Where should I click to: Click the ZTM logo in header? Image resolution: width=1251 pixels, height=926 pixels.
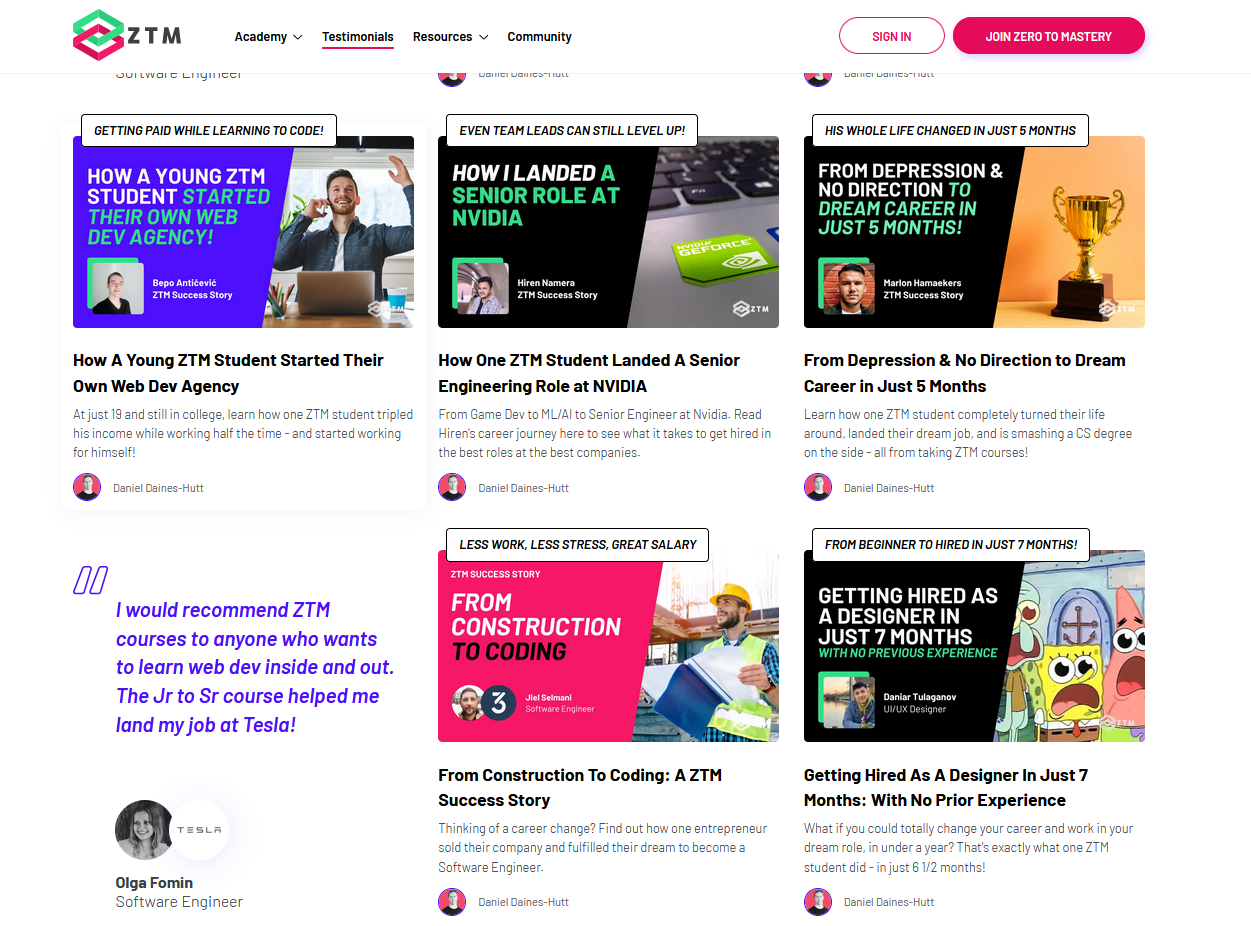[127, 36]
